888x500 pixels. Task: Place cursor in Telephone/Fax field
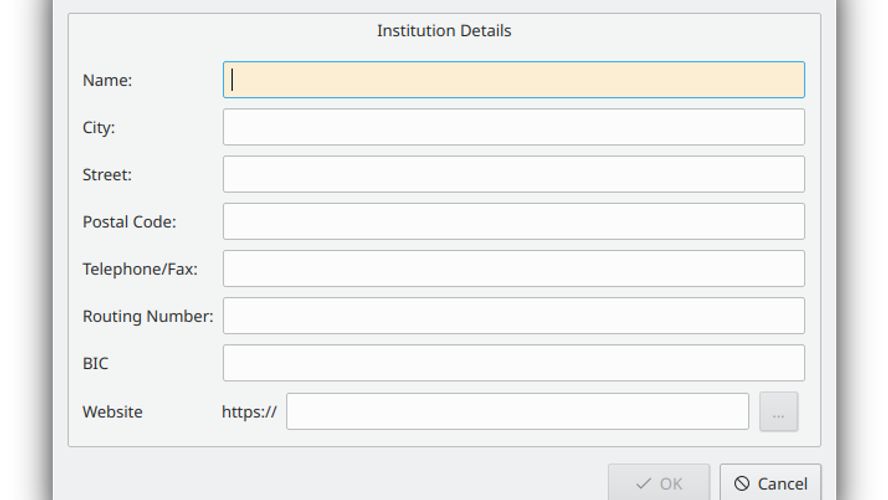tap(513, 268)
